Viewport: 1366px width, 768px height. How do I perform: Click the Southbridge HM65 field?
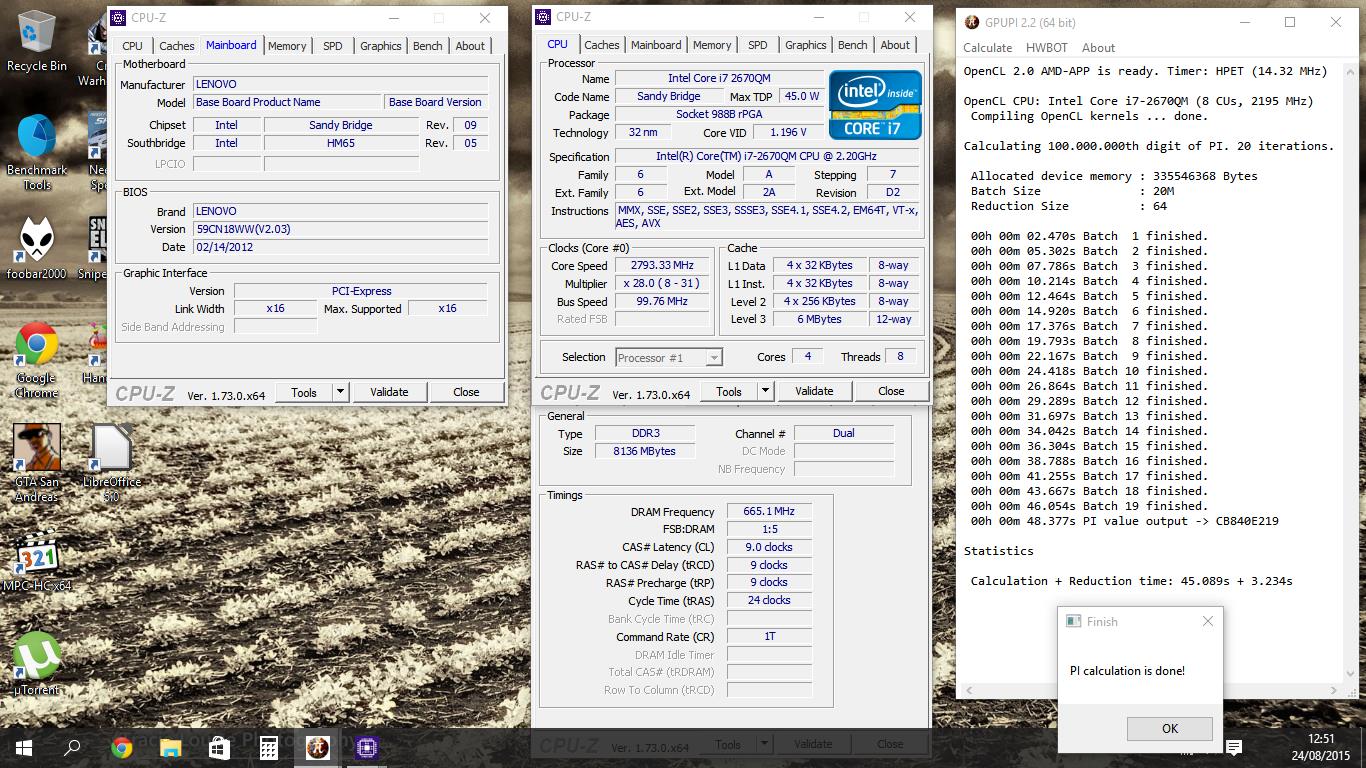(x=341, y=143)
